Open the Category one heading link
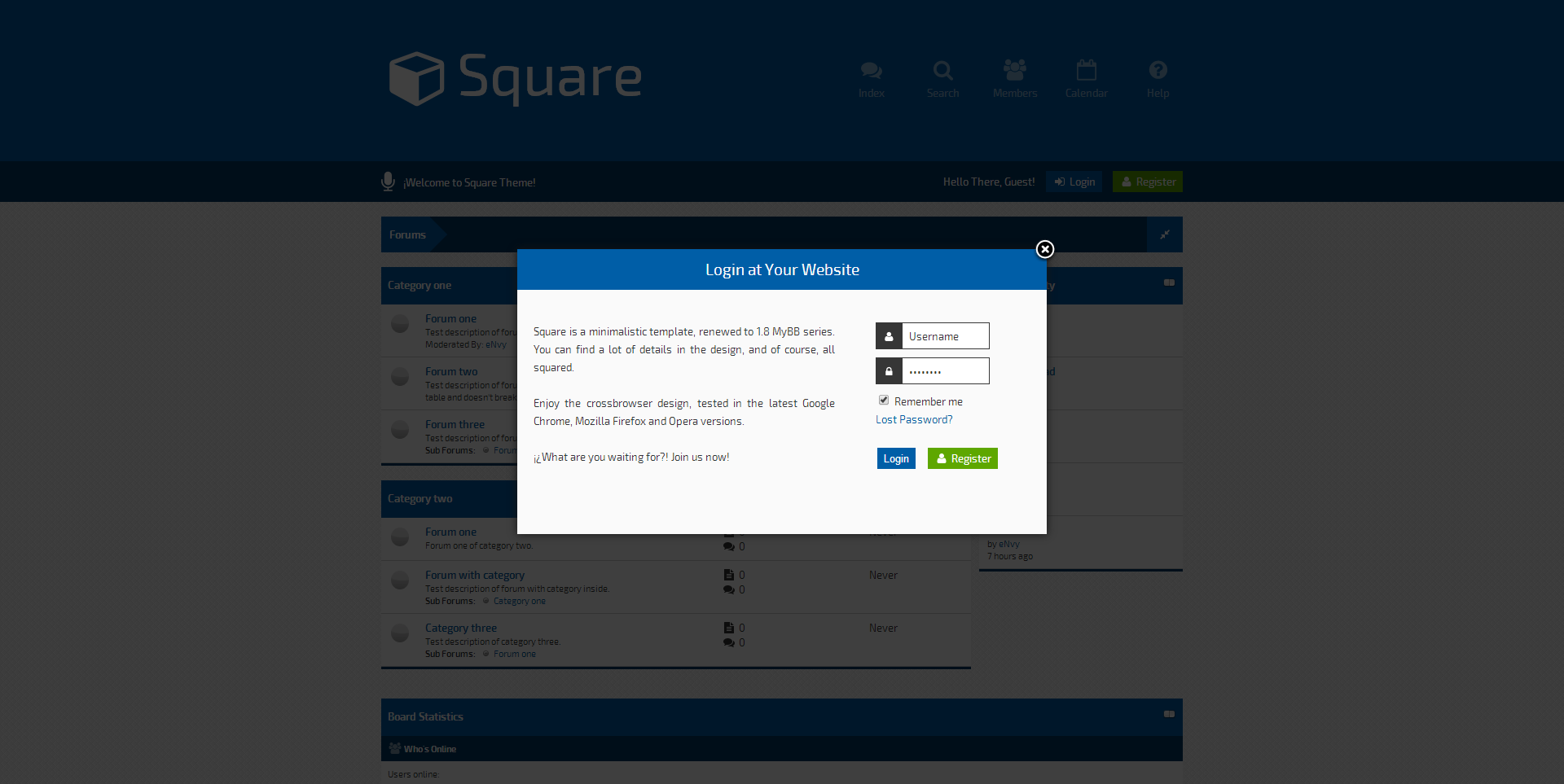 420,286
